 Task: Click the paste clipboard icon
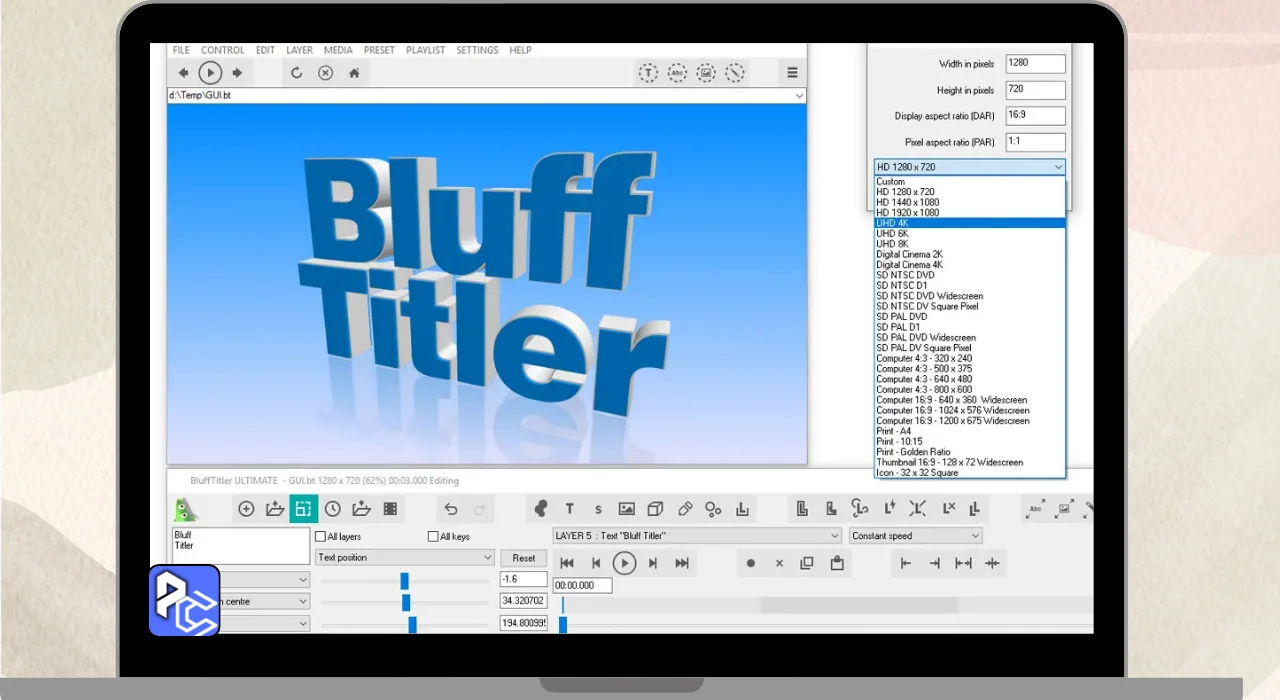click(837, 564)
